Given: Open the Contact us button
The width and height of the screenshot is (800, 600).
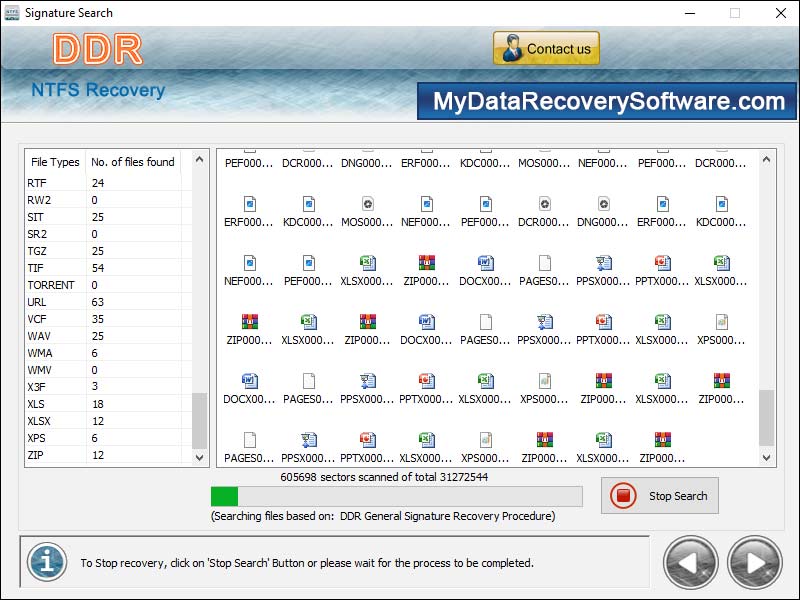Looking at the screenshot, I should coord(545,47).
